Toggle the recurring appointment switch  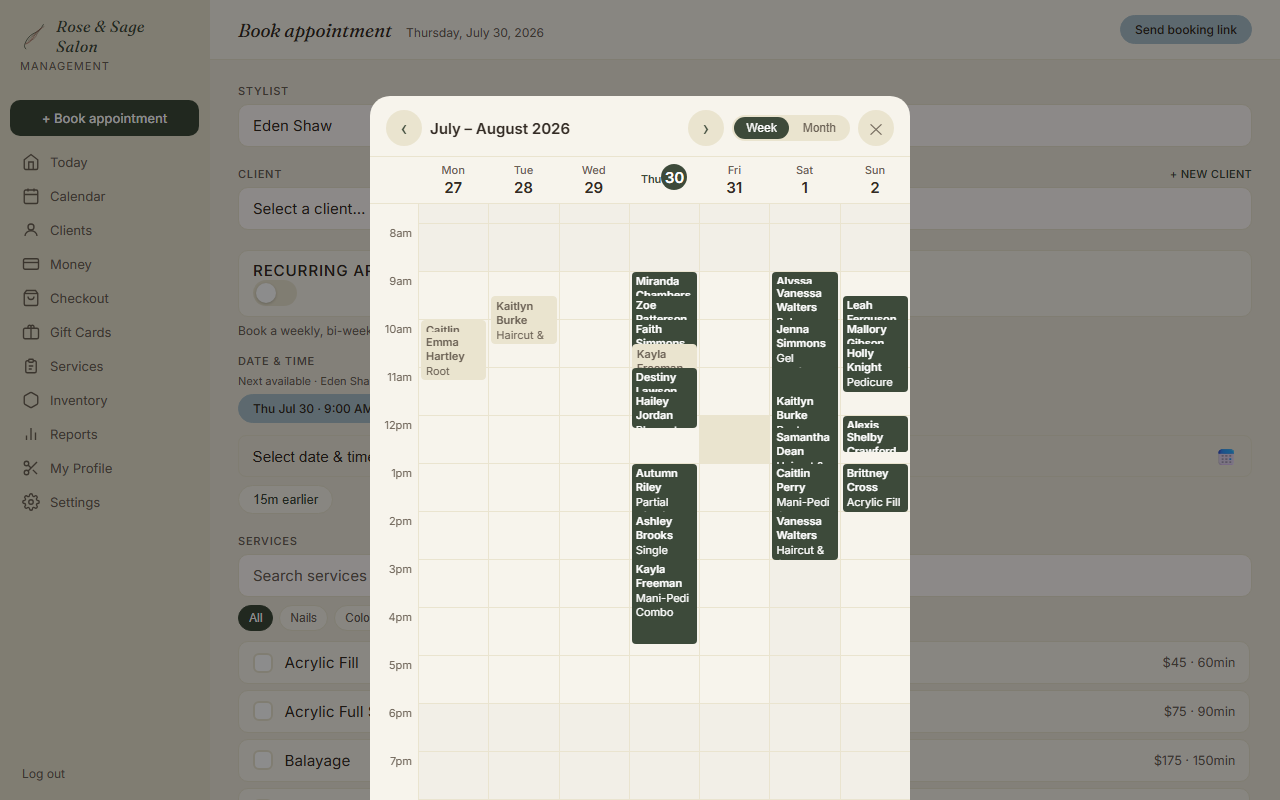[275, 293]
